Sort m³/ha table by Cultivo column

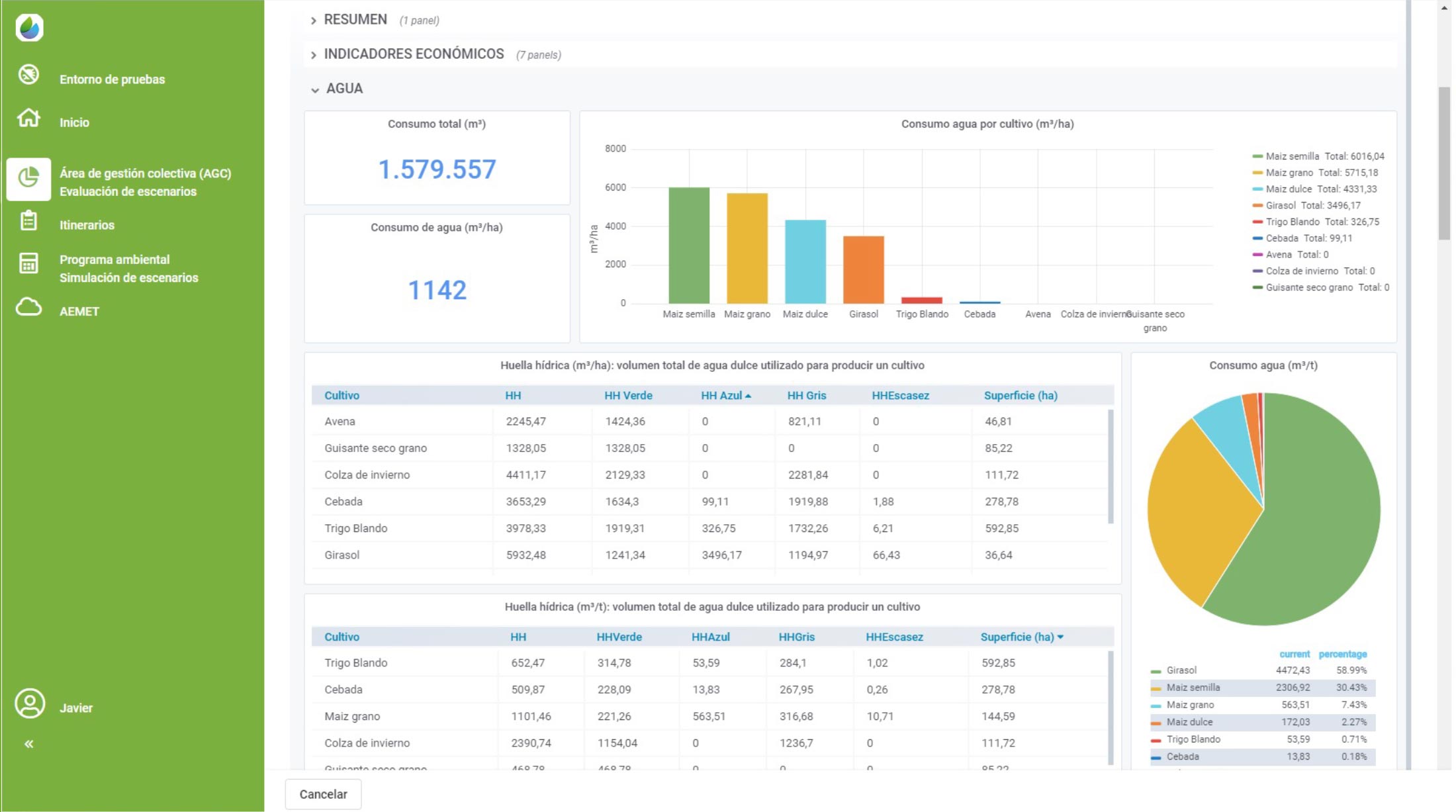pyautogui.click(x=341, y=395)
